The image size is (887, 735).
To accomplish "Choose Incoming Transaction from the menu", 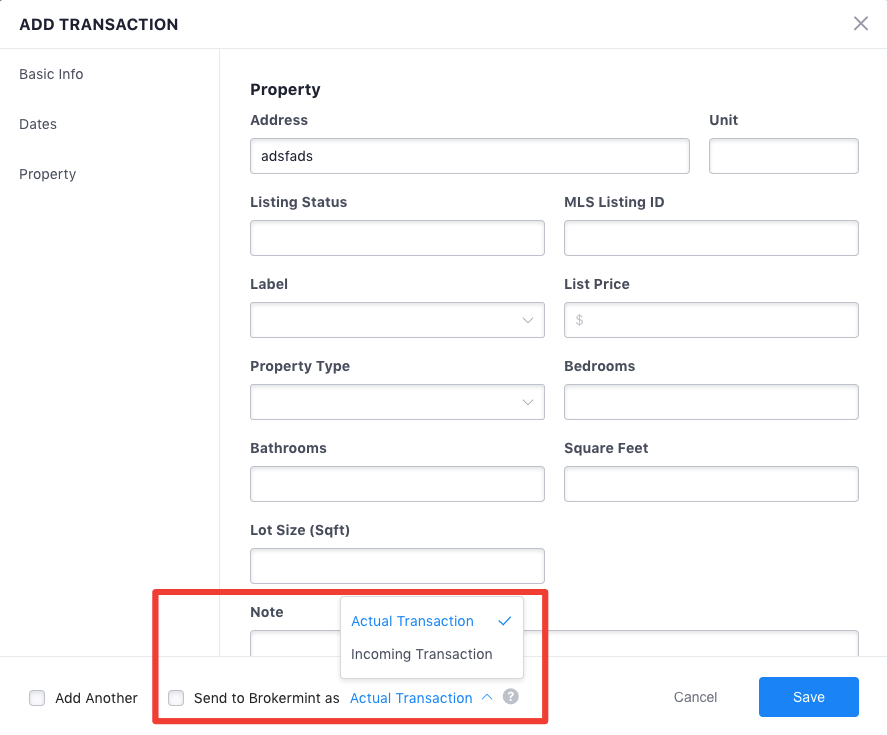I will tap(422, 654).
